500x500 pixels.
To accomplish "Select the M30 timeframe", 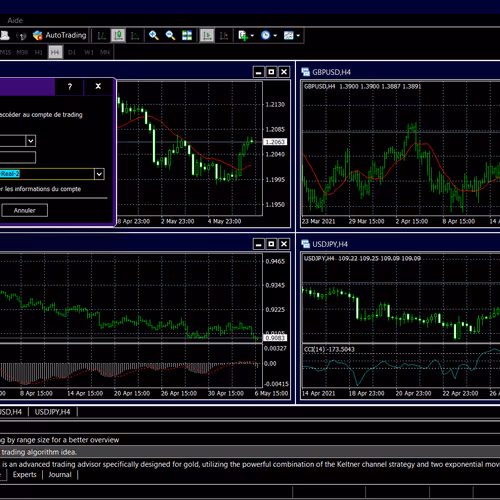I will click(22, 52).
